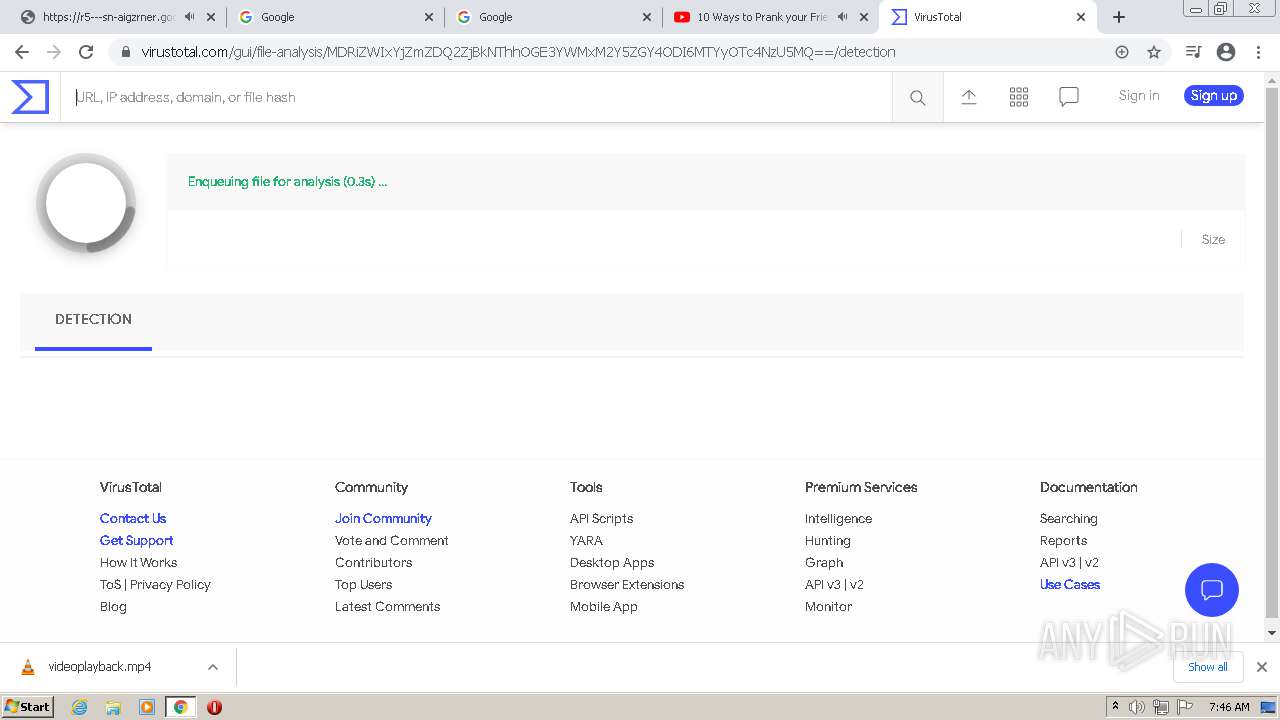Open the API Scripts link
Viewport: 1280px width, 720px height.
[x=601, y=518]
